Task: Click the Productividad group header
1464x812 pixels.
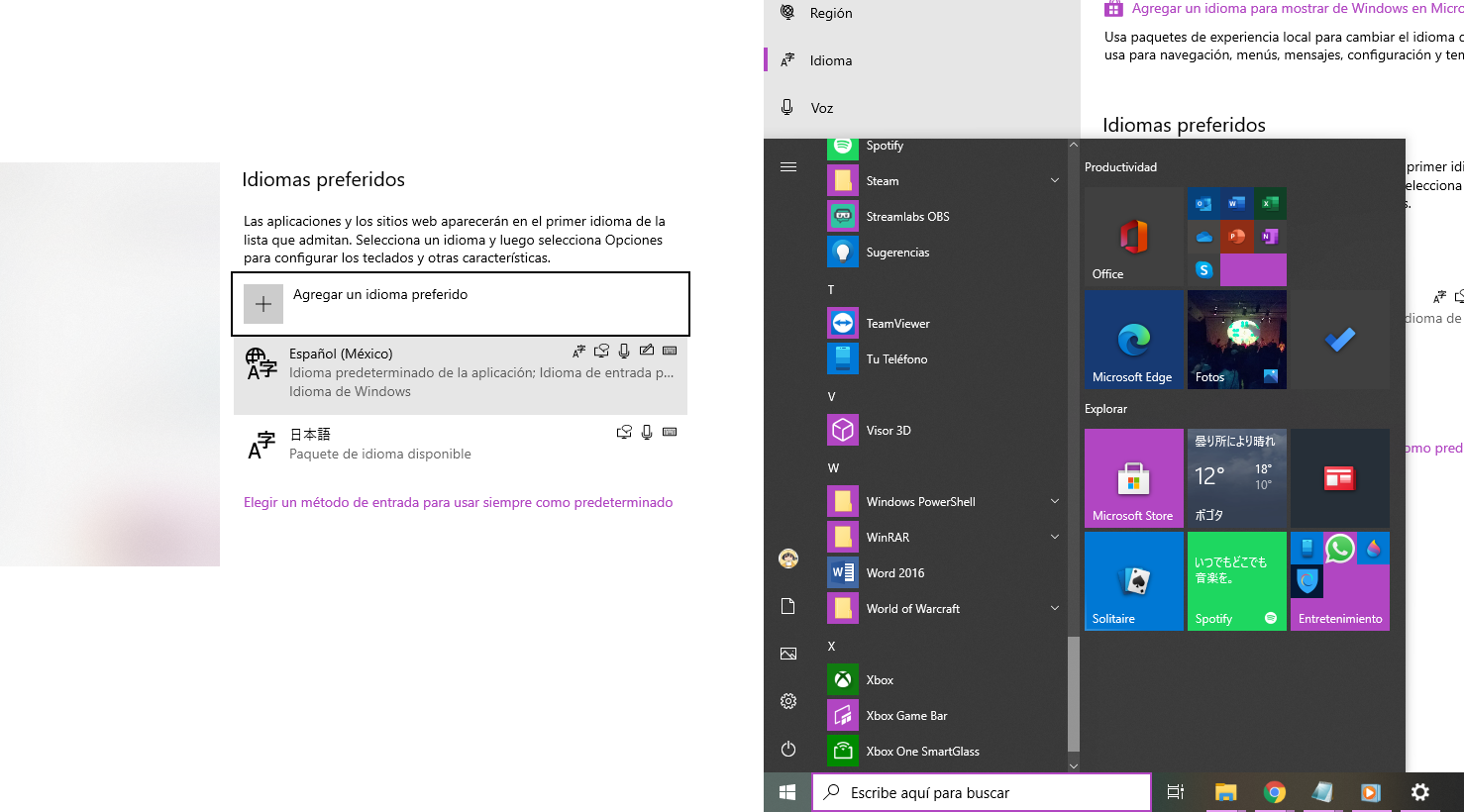Action: [1120, 167]
